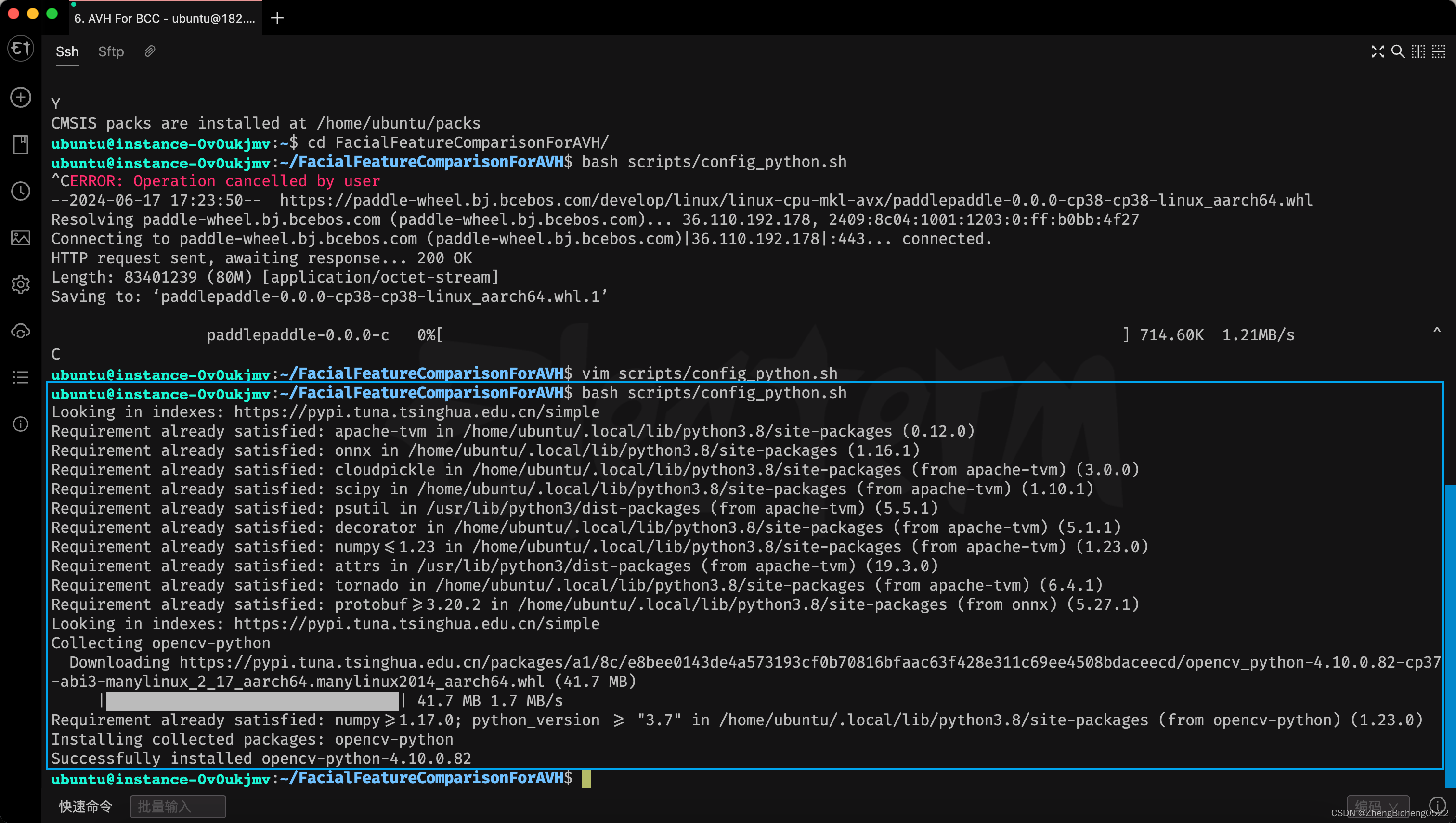Open the image picture icon in sidebar
1456x823 pixels.
21,237
